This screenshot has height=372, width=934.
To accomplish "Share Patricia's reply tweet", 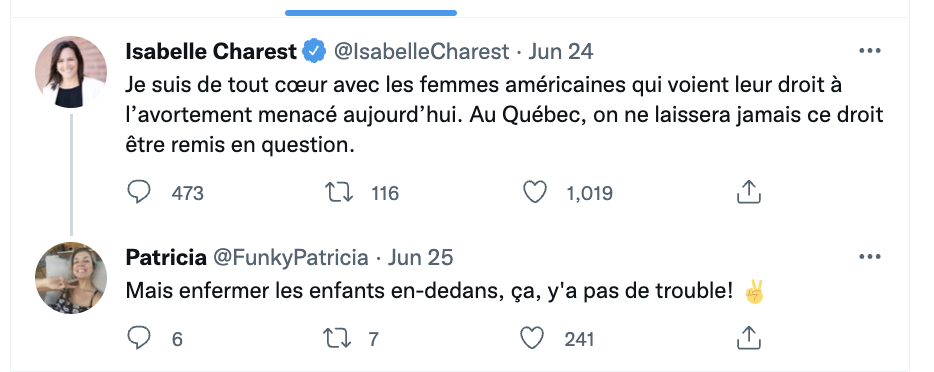I will point(749,338).
